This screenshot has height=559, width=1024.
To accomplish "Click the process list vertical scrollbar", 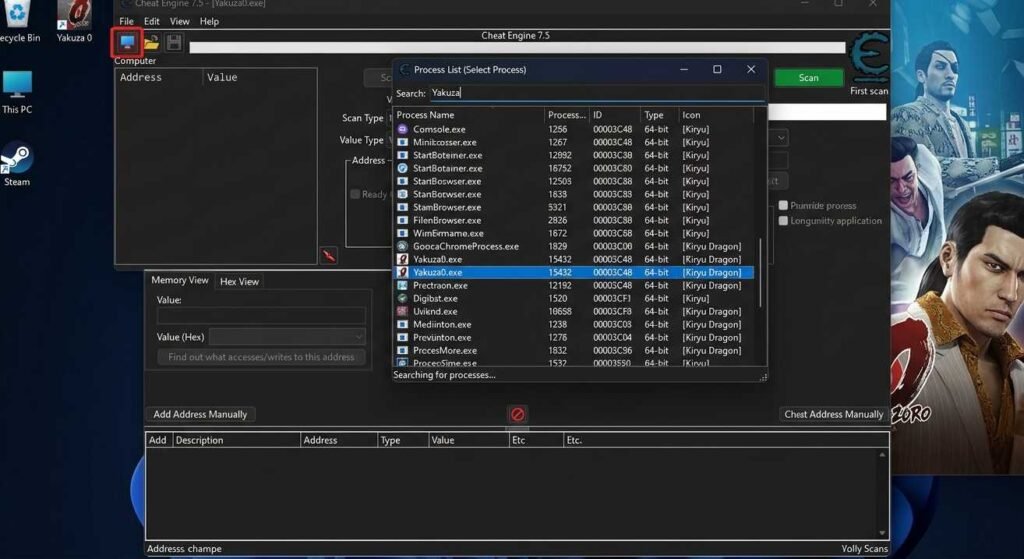I will coord(760,272).
